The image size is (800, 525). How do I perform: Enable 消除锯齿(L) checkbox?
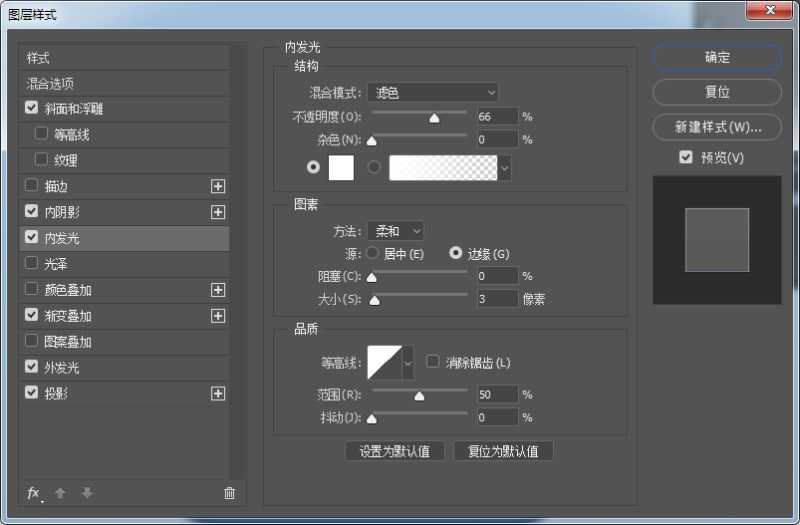click(x=433, y=362)
